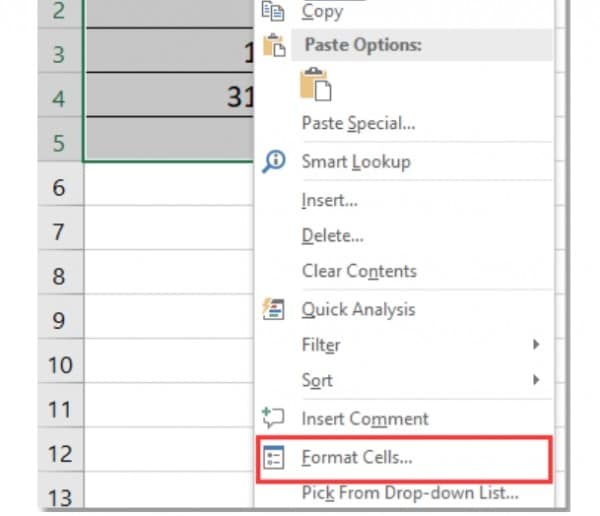Select row header 12
Screen dimensions: 600x516
(61, 450)
